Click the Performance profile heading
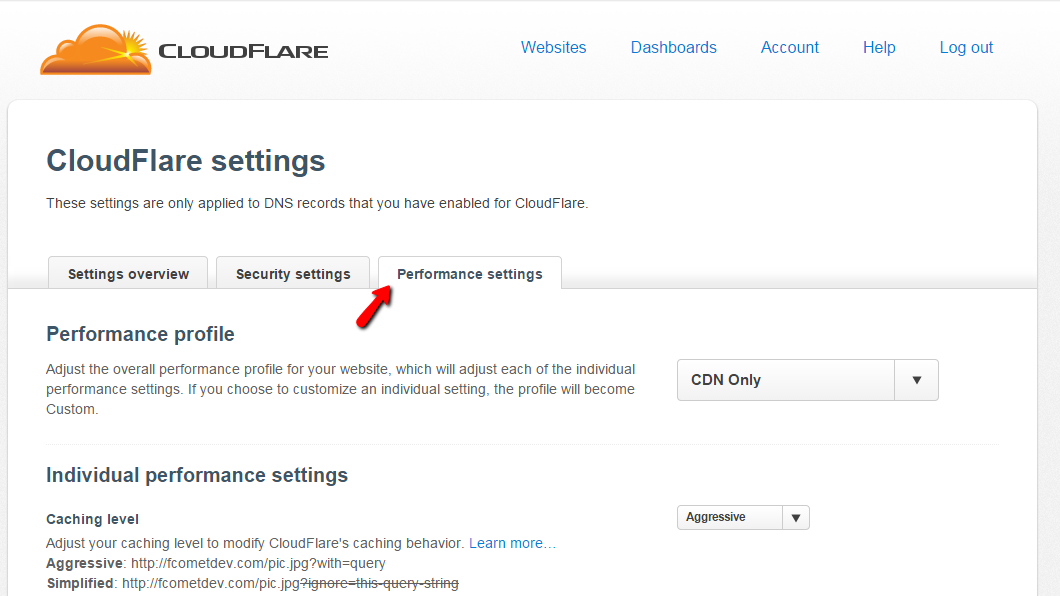 pyautogui.click(x=140, y=334)
